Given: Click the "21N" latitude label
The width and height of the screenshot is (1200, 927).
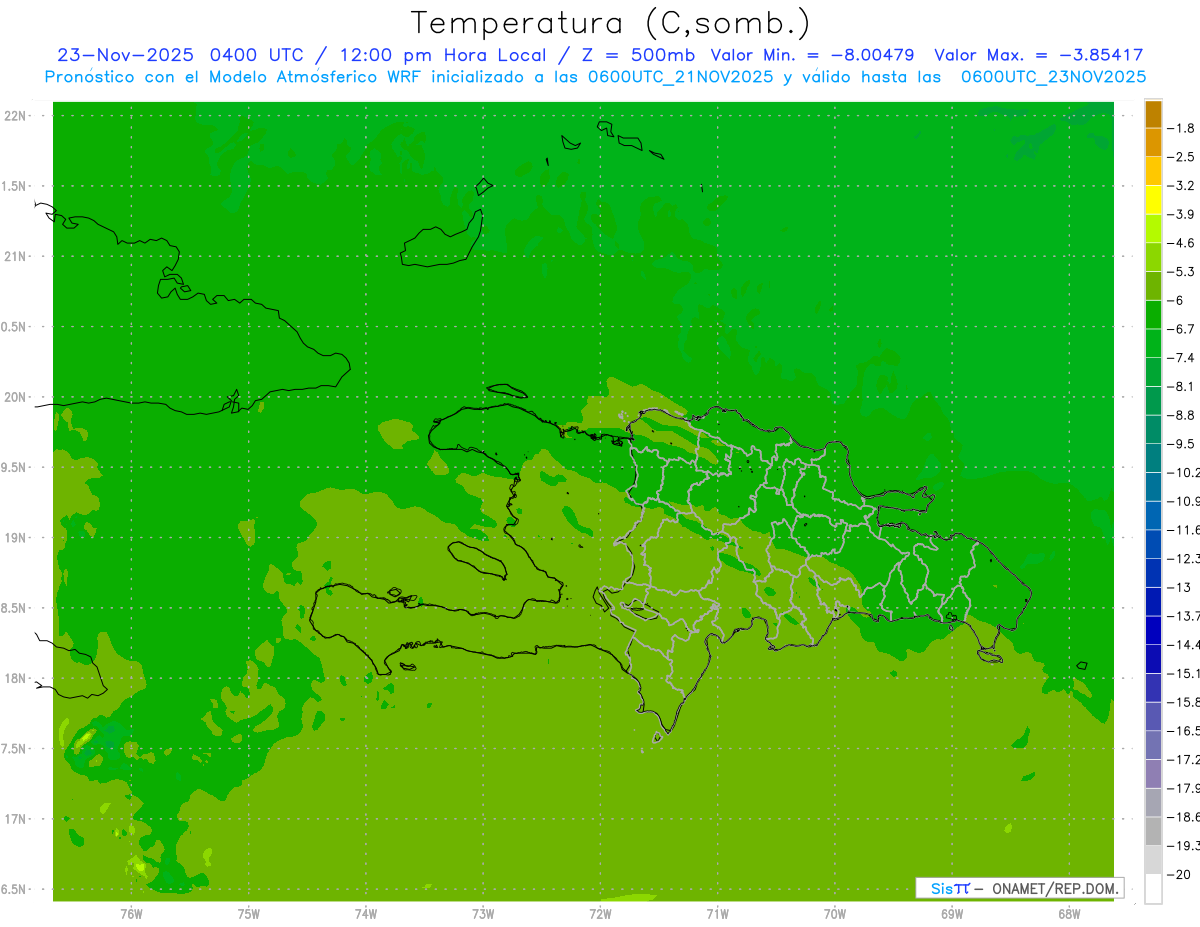Looking at the screenshot, I should pyautogui.click(x=16, y=257).
